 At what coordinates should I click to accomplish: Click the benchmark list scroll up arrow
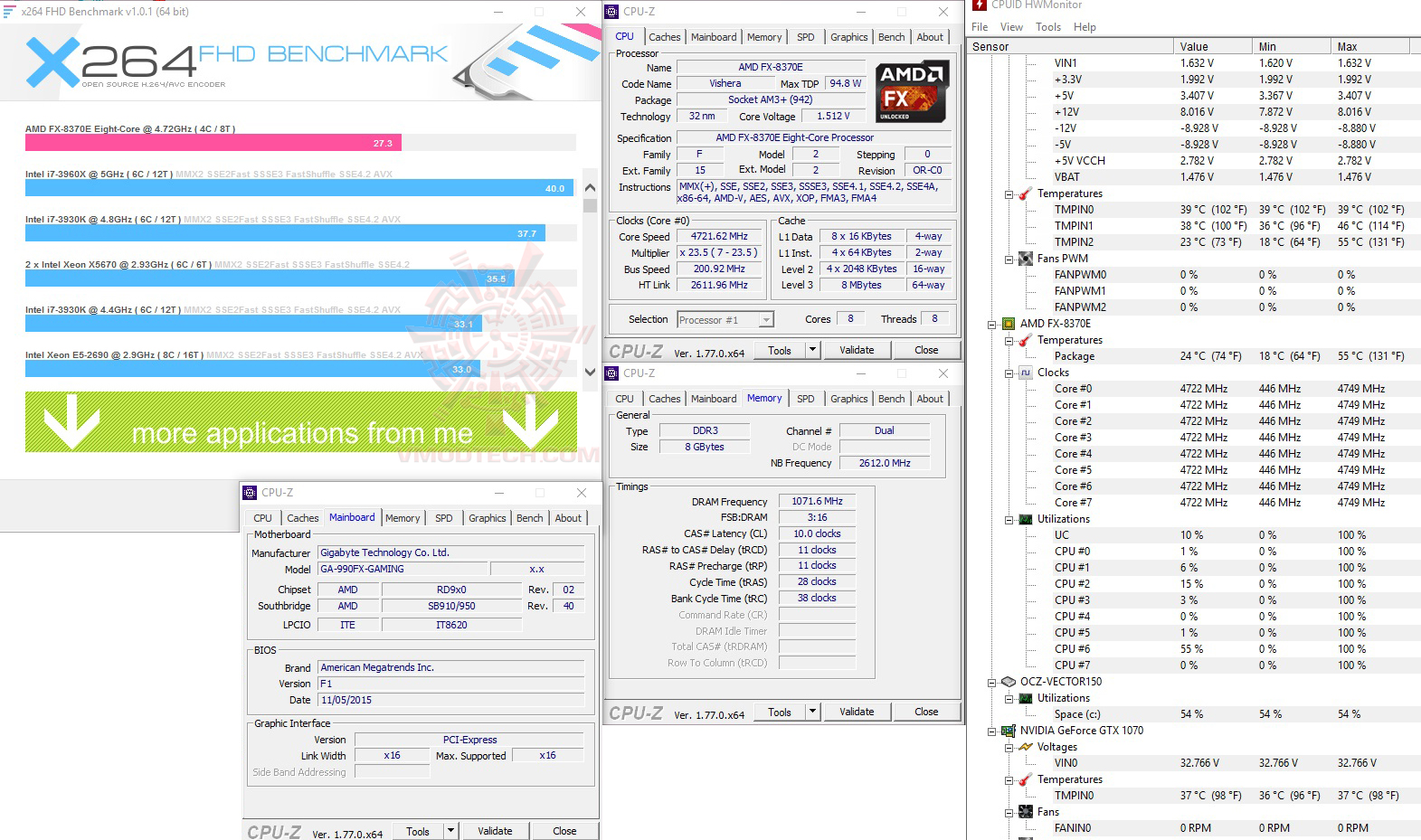(590, 188)
